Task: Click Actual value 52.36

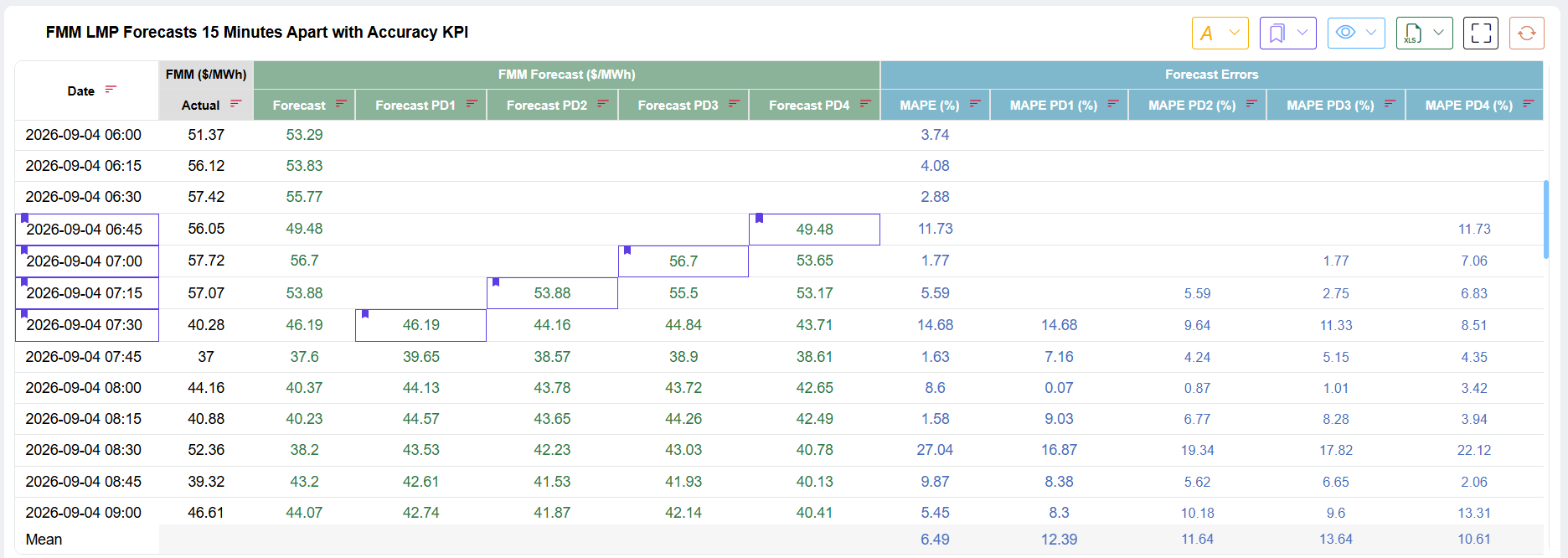Action: [206, 450]
